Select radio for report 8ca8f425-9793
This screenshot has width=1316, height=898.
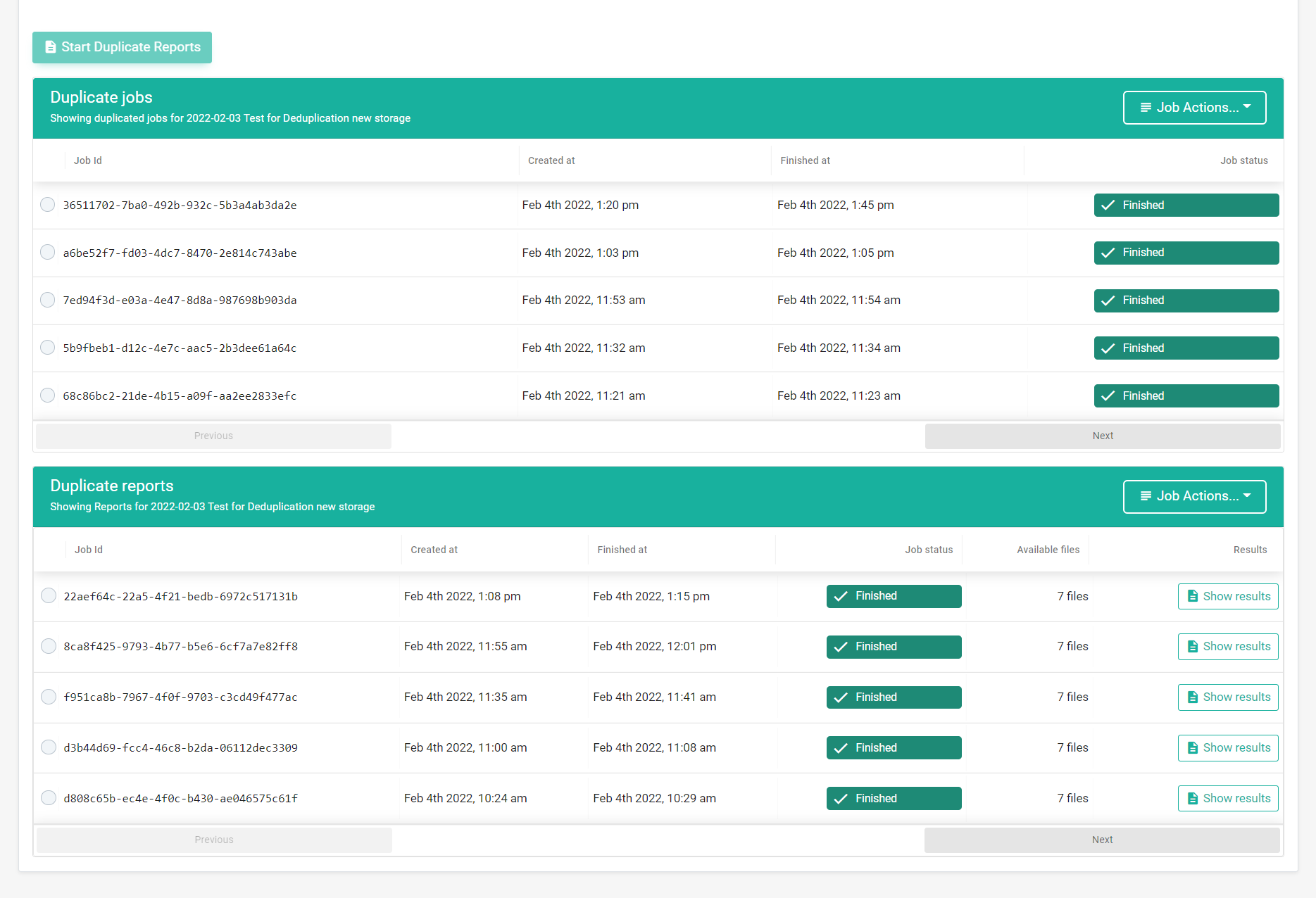tap(49, 646)
